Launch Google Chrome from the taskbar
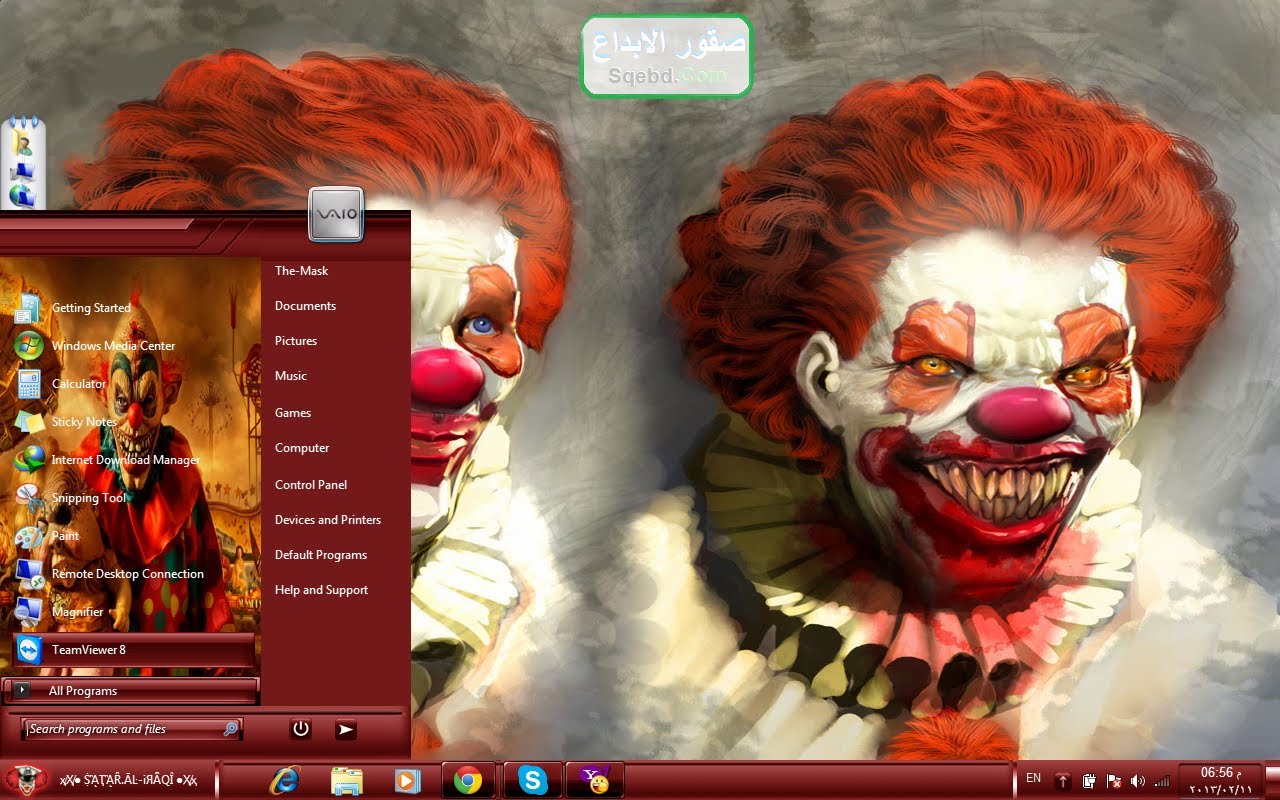The width and height of the screenshot is (1280, 800). click(x=467, y=781)
